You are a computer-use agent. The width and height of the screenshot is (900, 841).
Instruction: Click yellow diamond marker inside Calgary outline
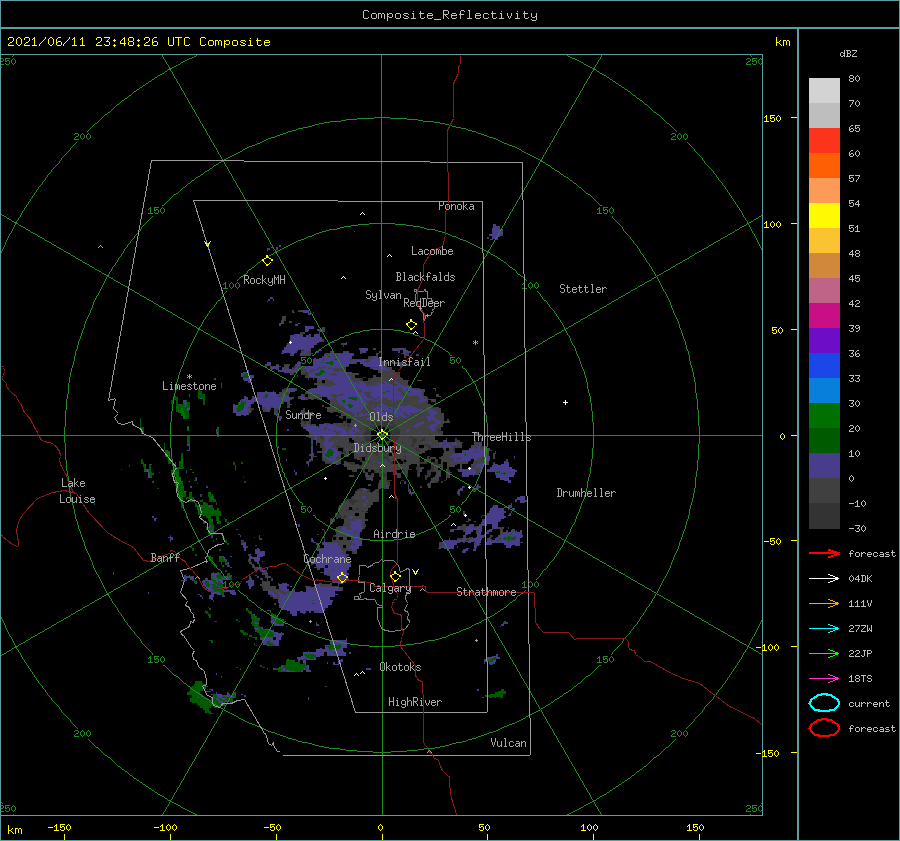(x=395, y=576)
